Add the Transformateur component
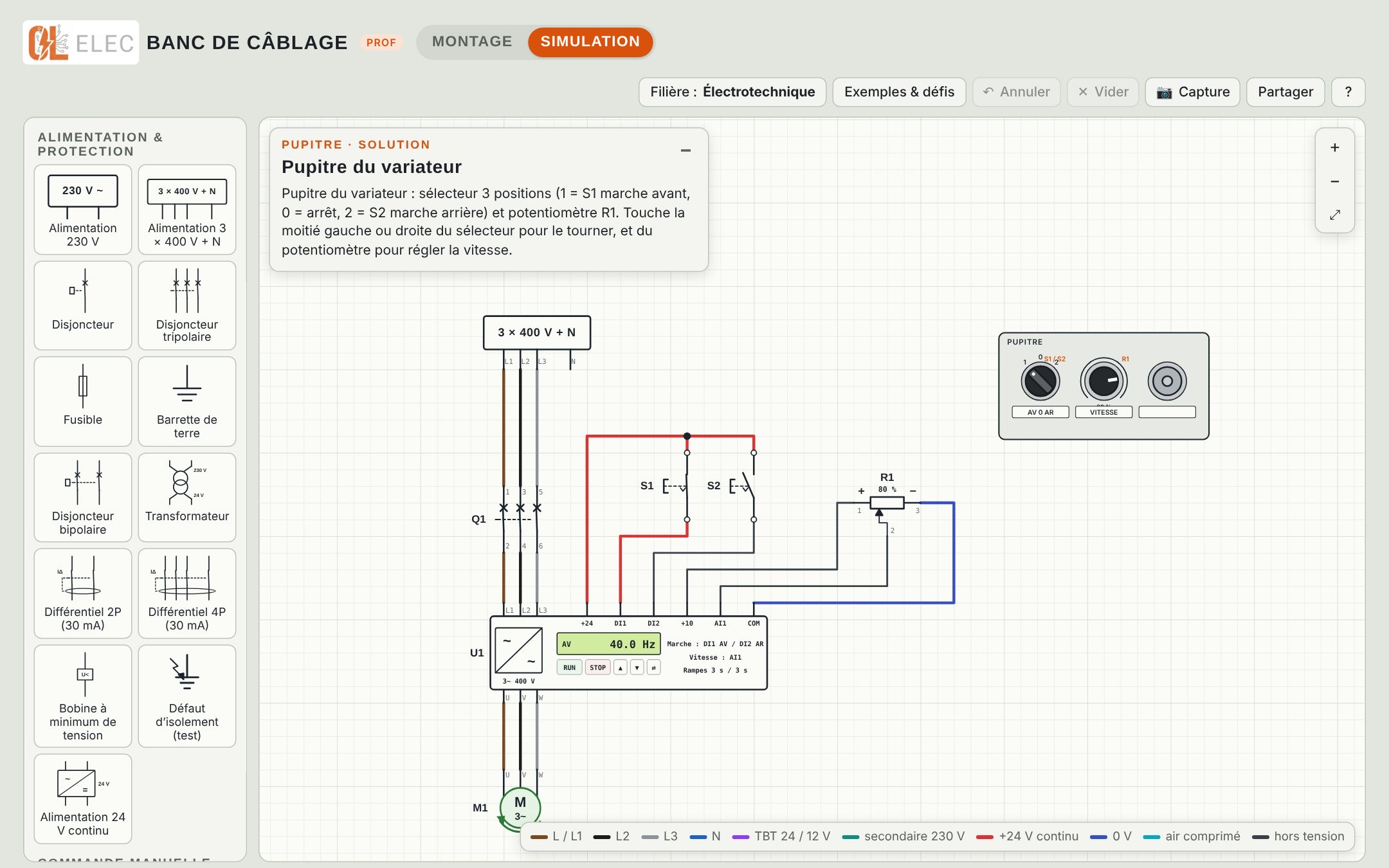The height and width of the screenshot is (868, 1389). click(187, 498)
